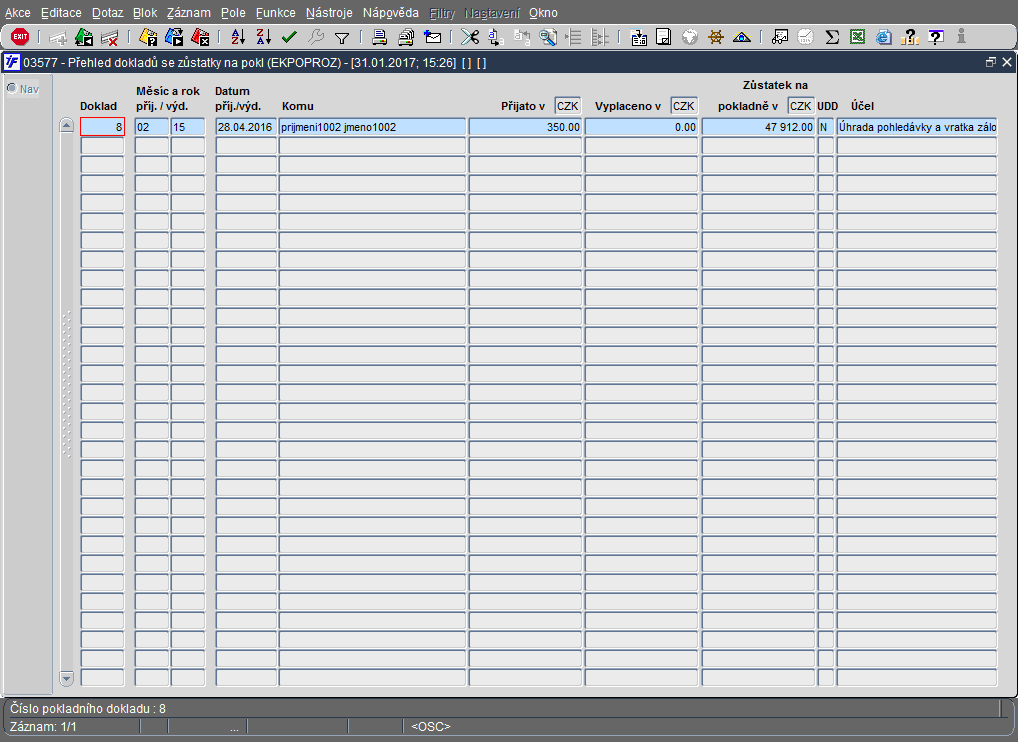Open the Editace menu
This screenshot has height=742, width=1018.
(x=61, y=13)
